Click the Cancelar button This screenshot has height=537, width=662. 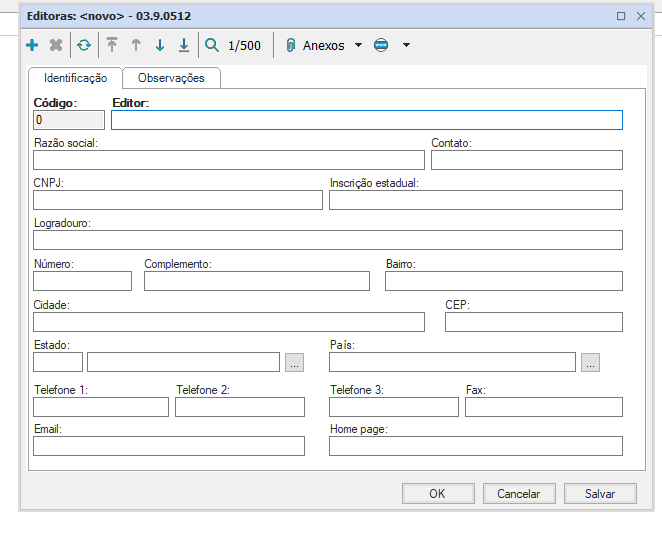click(x=519, y=493)
